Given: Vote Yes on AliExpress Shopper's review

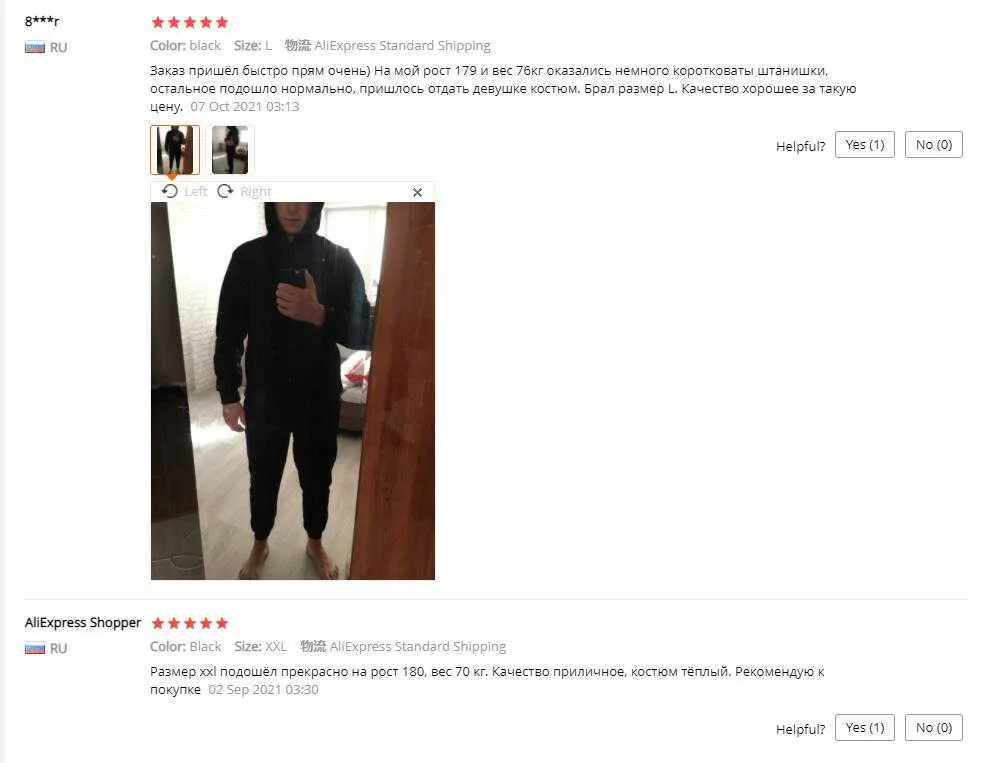Looking at the screenshot, I should [864, 728].
